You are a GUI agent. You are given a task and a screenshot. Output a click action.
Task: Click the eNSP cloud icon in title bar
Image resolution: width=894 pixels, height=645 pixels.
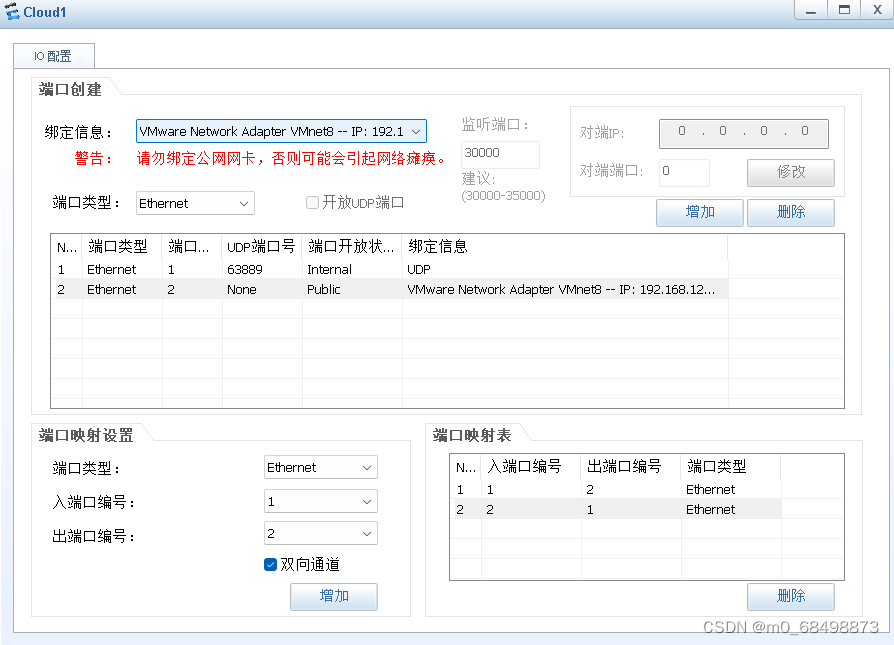14,12
